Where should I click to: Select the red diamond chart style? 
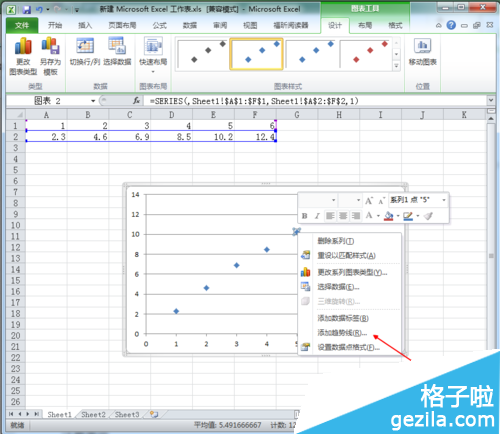[x=365, y=54]
